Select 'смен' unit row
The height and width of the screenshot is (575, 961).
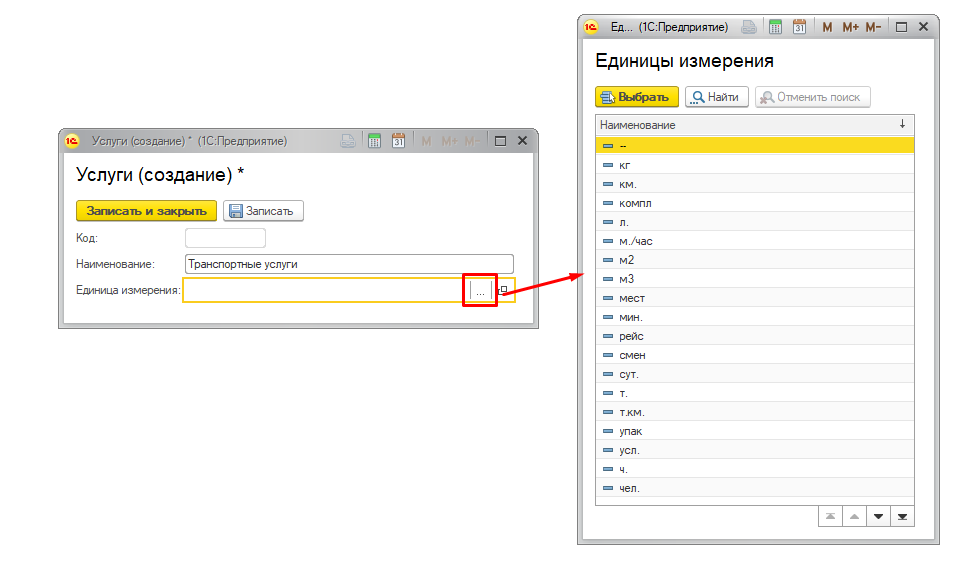(754, 355)
